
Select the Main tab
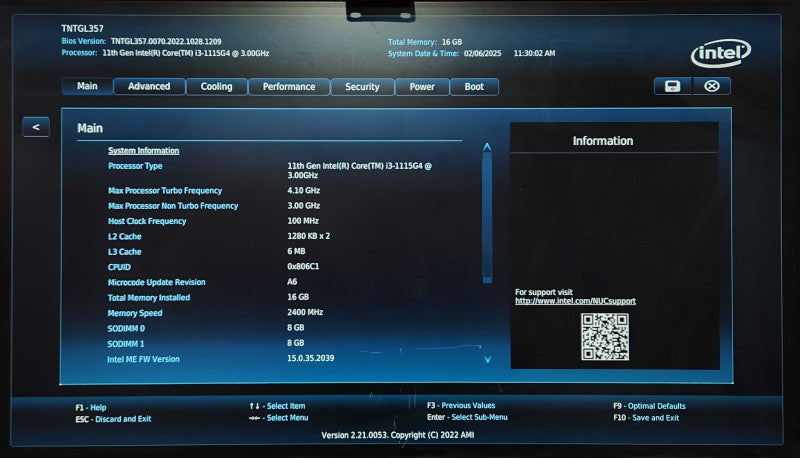[87, 86]
